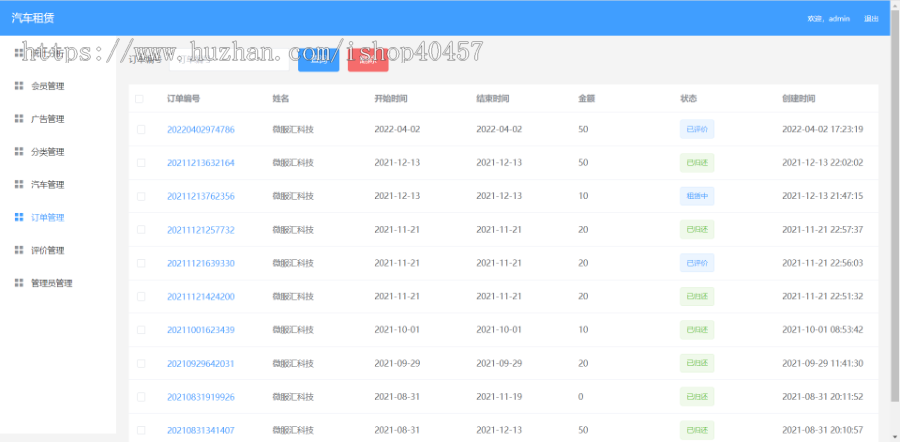
Task: Open order link 20210831341407
Action: pyautogui.click(x=201, y=430)
